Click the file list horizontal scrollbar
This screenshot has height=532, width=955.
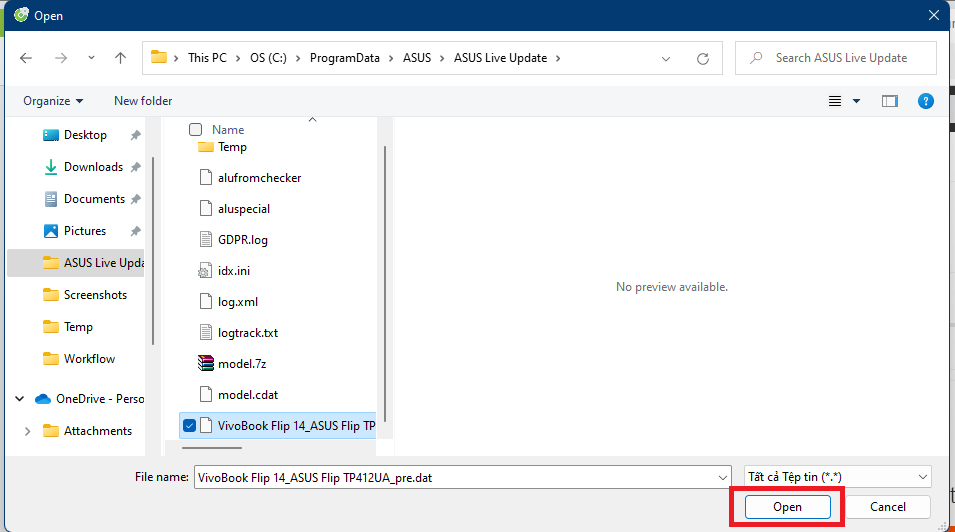[212, 448]
